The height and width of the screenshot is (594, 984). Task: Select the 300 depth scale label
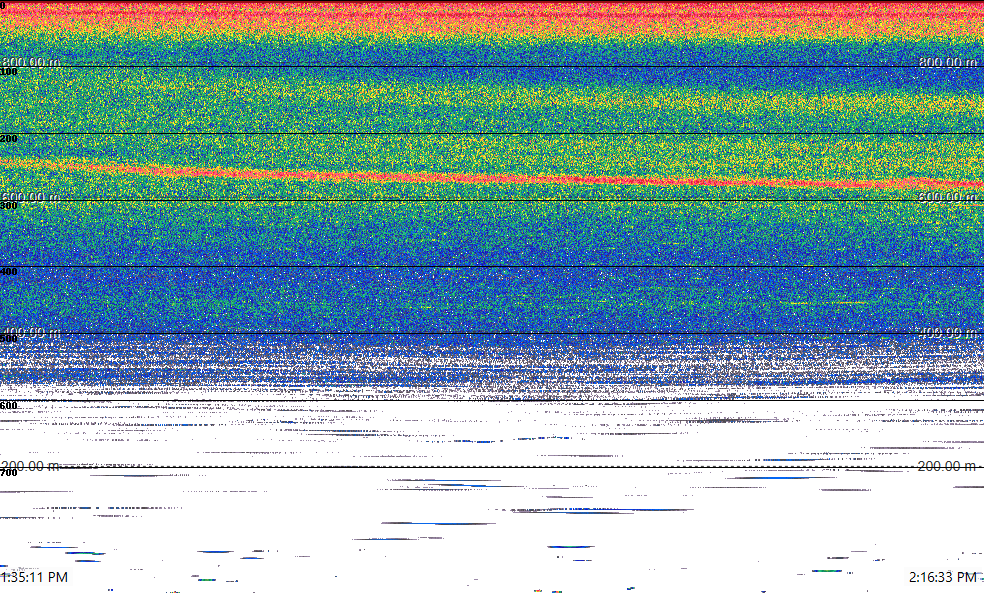9,205
